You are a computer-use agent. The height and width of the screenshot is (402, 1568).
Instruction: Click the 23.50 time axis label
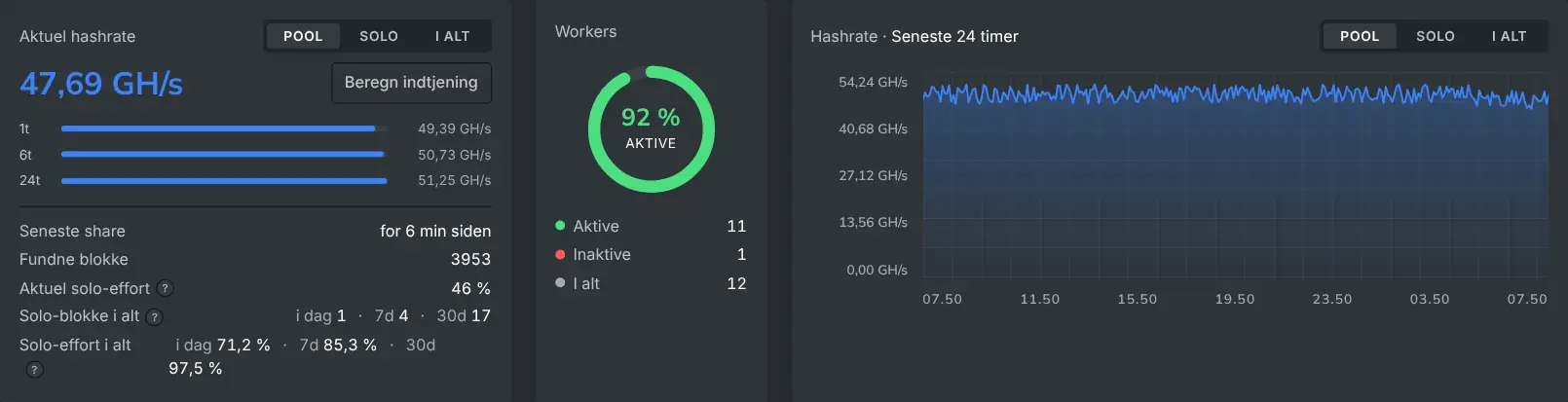[x=1331, y=299]
